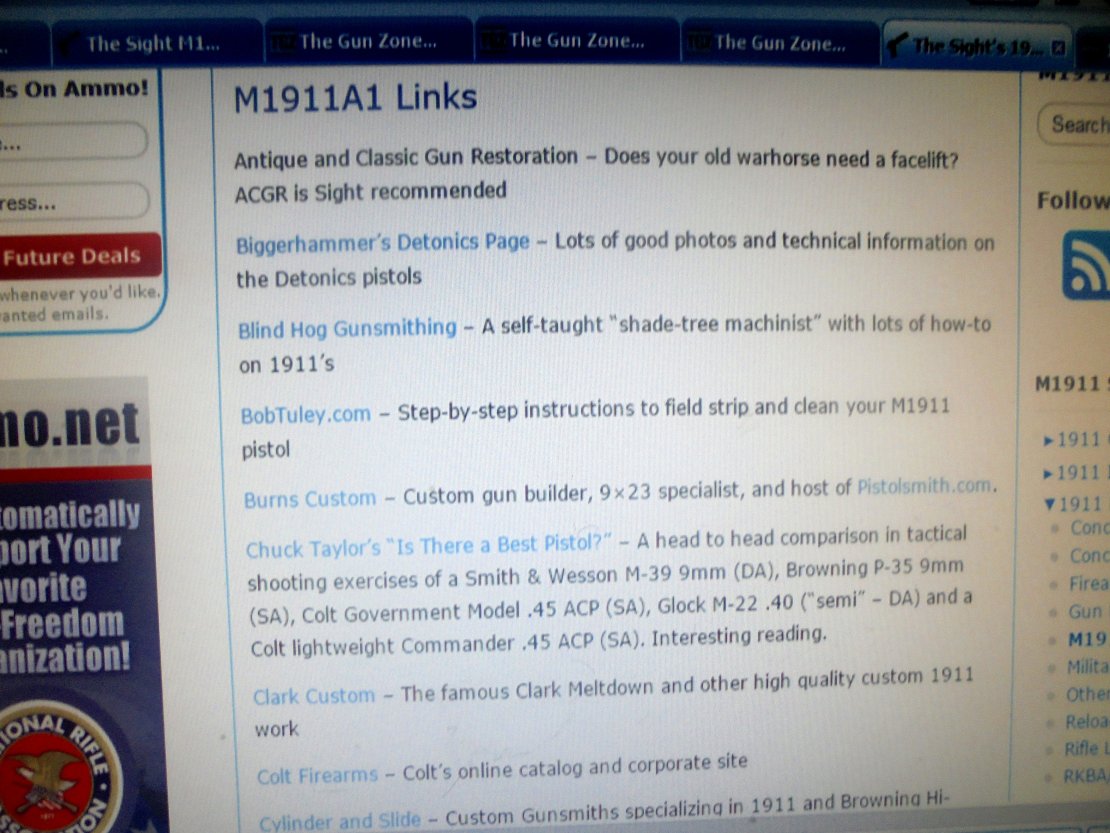Open the first 'The Gun Zone...' tab
This screenshot has height=833, width=1110.
pyautogui.click(x=368, y=42)
